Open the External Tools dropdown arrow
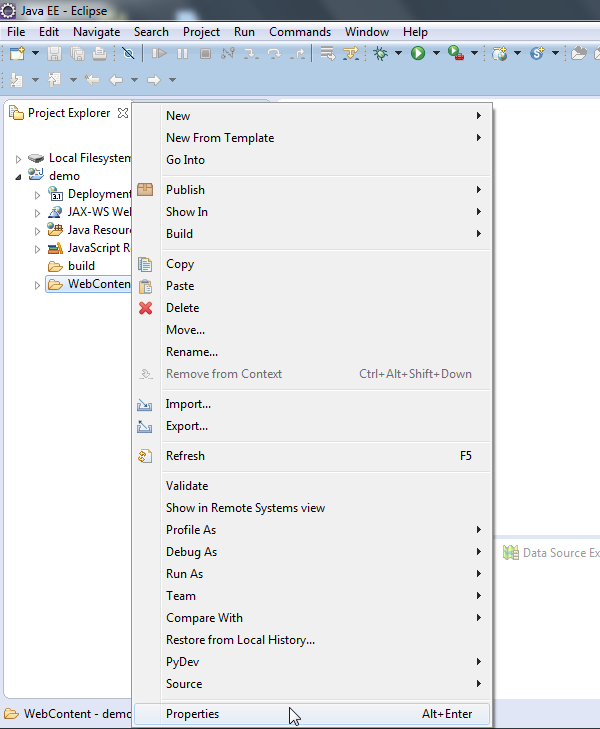Screen dimensions: 600x729 coord(475,53)
